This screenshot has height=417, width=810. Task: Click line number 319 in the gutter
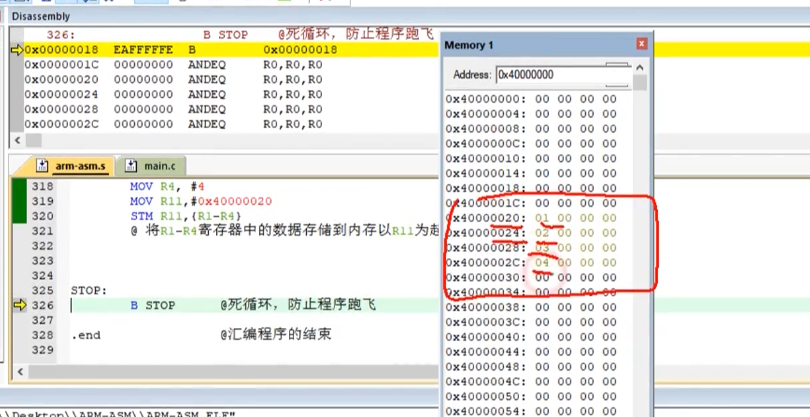coord(42,202)
